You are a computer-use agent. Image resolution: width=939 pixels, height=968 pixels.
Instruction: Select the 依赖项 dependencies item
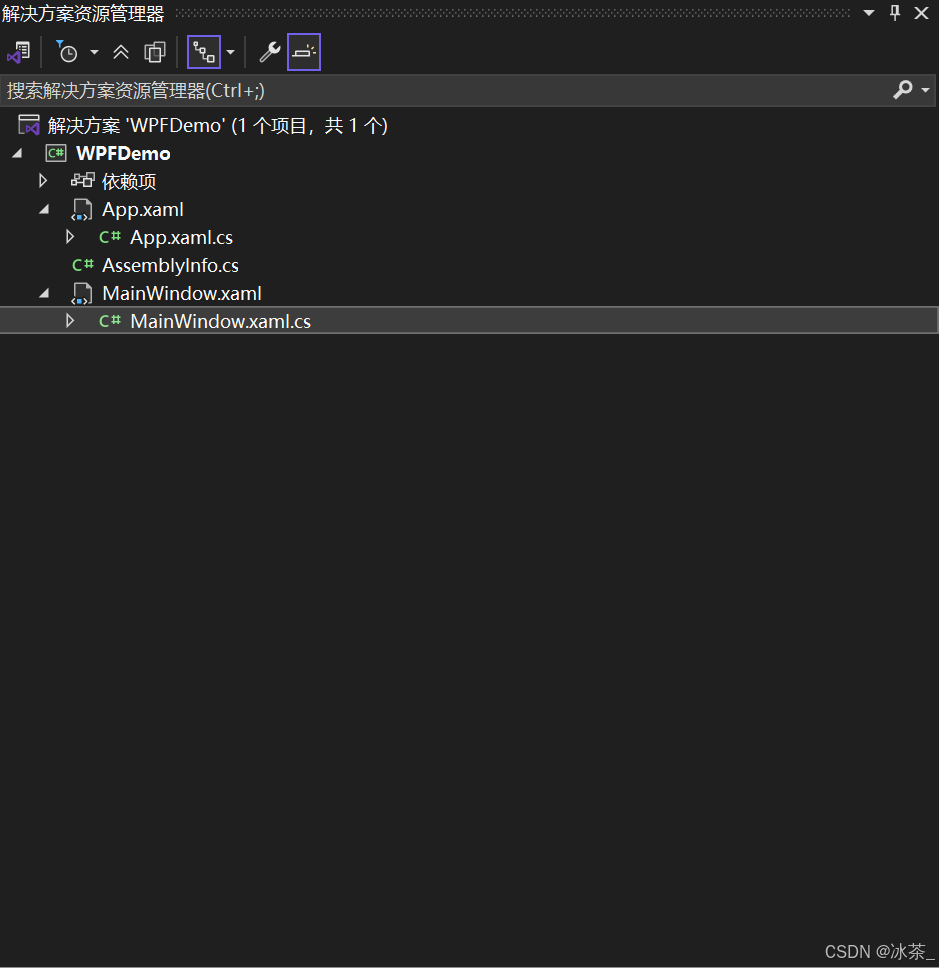129,182
